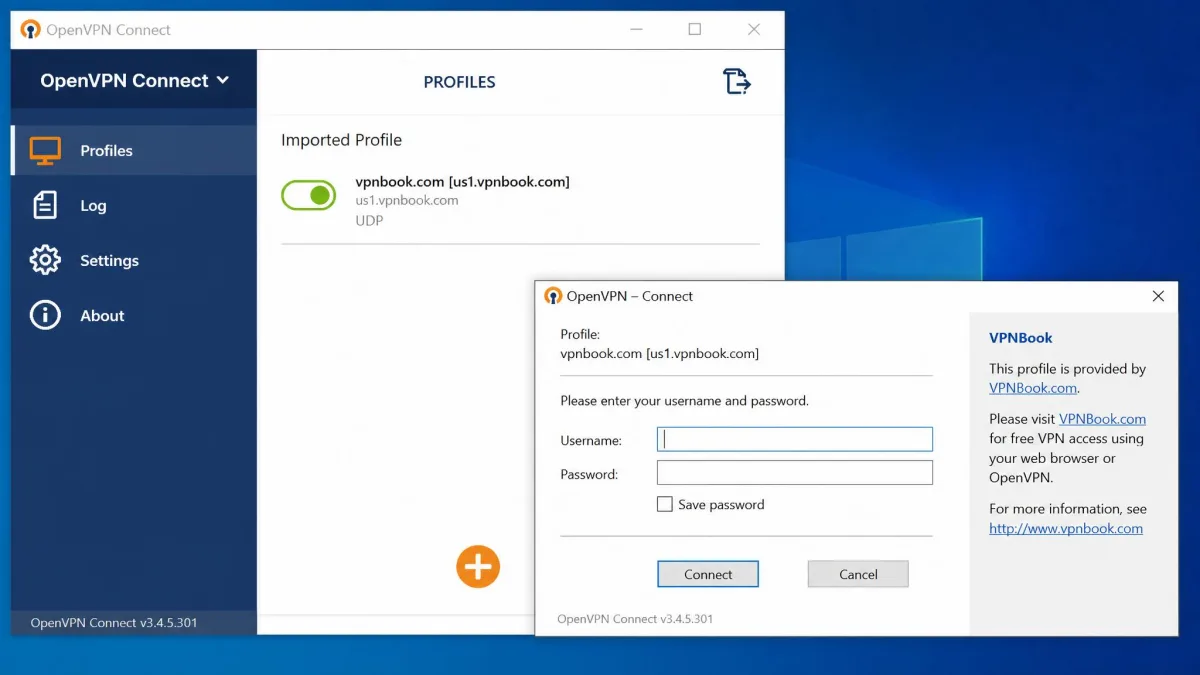This screenshot has width=1200, height=675.
Task: Click the import profile icon beside PROFILES
Action: (737, 81)
